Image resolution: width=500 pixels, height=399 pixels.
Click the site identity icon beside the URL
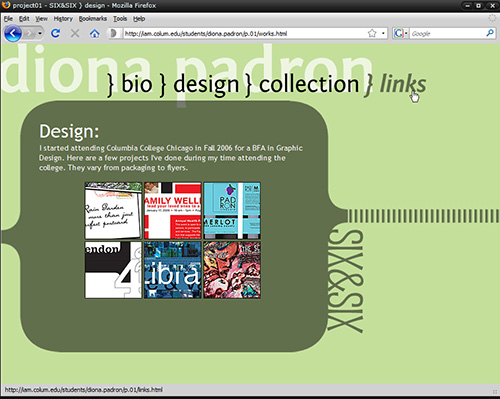(113, 33)
